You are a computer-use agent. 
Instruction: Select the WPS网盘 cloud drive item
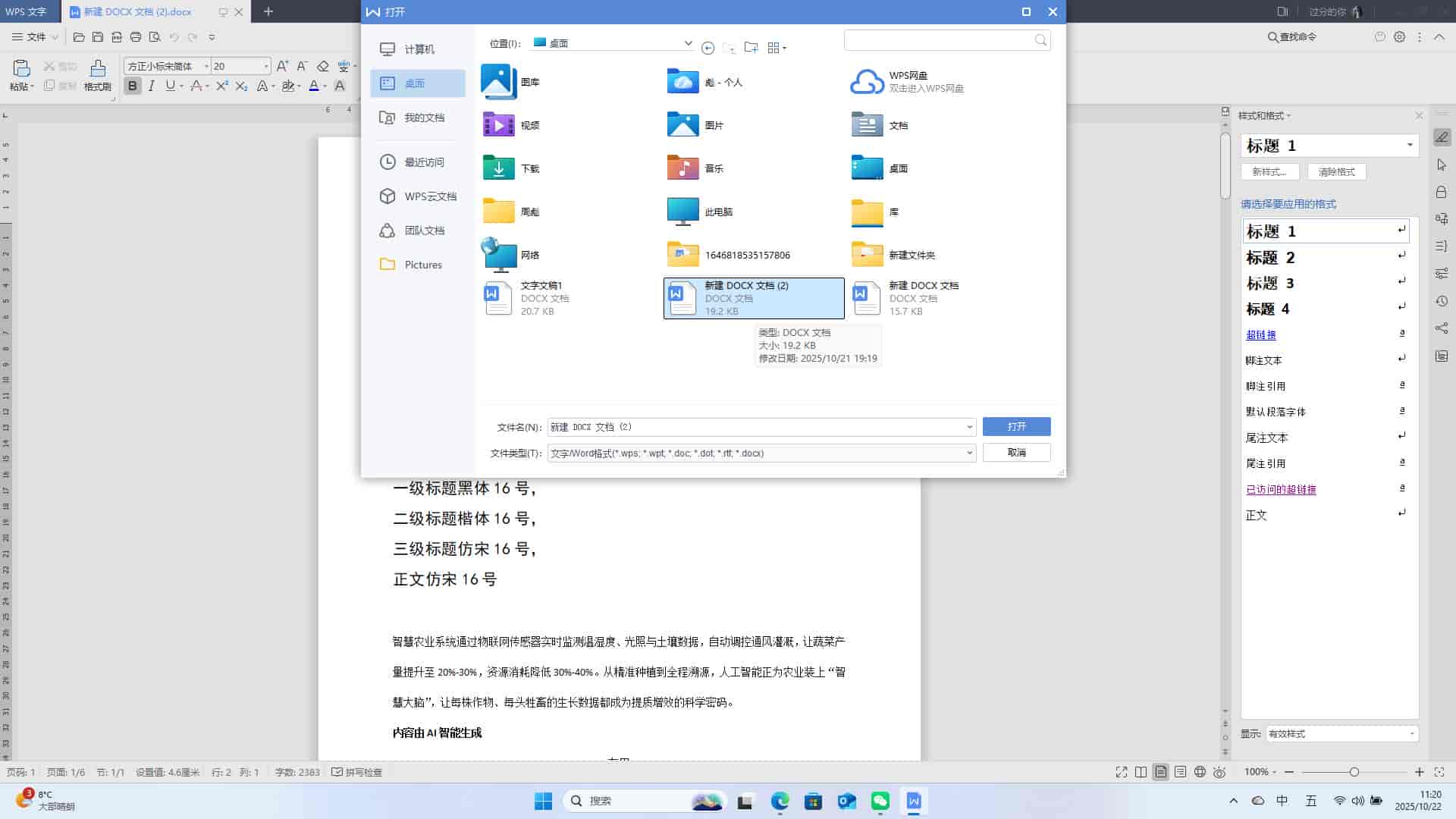pos(907,82)
